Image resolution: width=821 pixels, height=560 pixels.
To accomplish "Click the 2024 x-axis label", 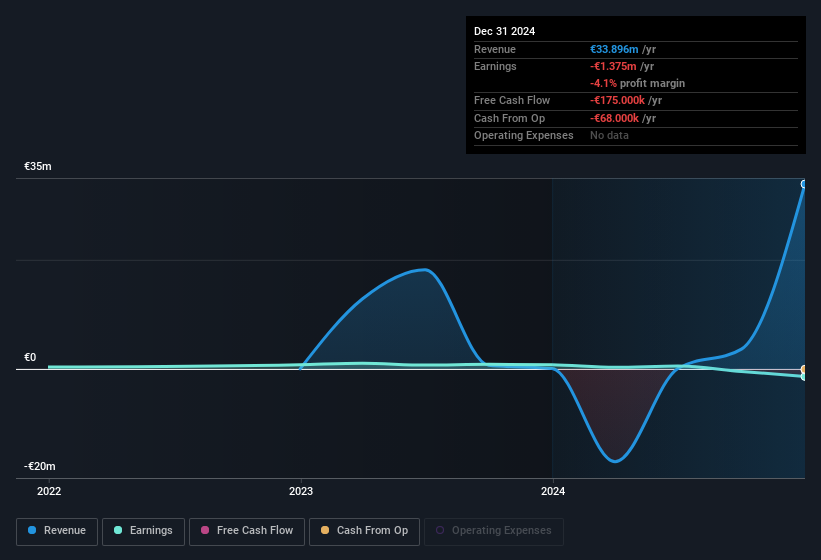I will tap(553, 491).
